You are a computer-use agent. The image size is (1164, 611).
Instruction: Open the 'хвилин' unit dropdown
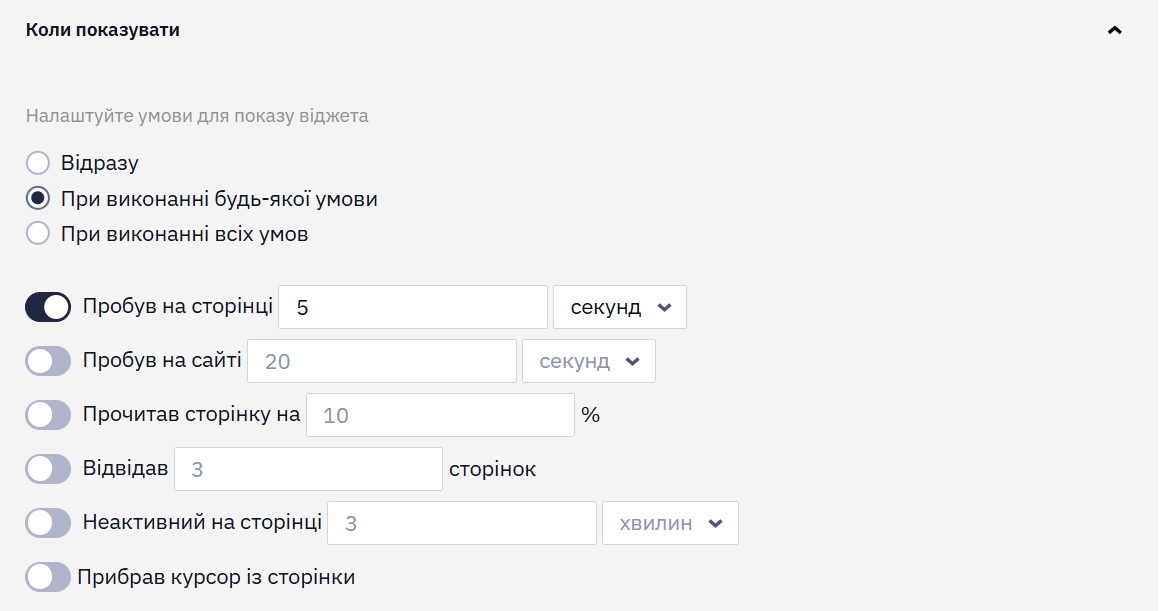[670, 523]
